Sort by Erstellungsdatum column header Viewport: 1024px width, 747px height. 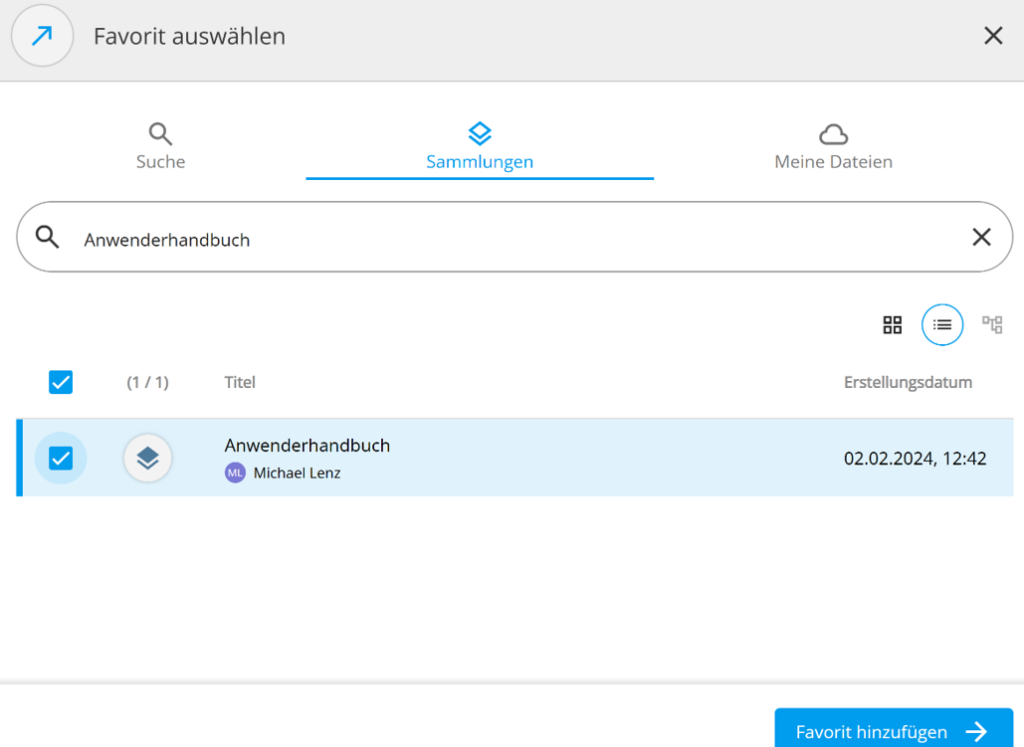(908, 382)
